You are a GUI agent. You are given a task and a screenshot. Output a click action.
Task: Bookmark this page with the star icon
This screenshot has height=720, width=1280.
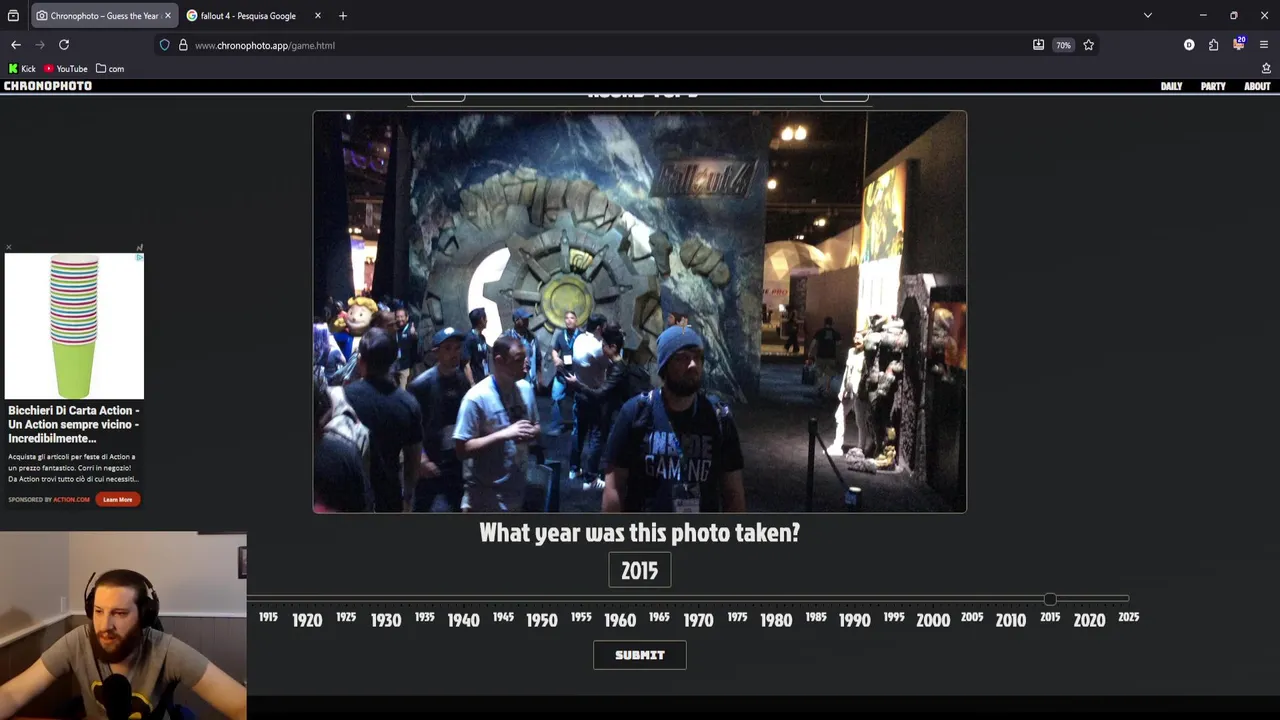click(x=1088, y=45)
